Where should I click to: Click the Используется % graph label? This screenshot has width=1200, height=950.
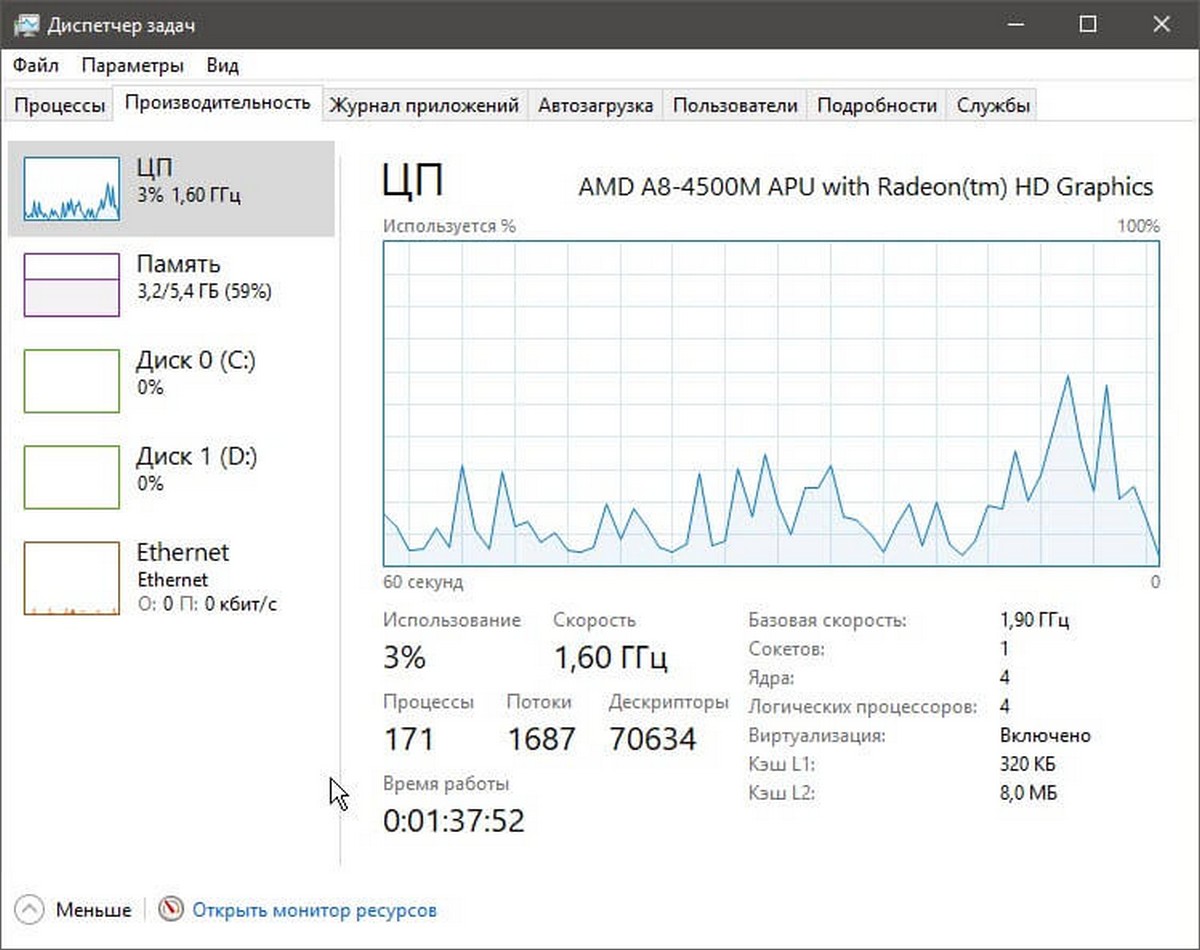coord(449,226)
